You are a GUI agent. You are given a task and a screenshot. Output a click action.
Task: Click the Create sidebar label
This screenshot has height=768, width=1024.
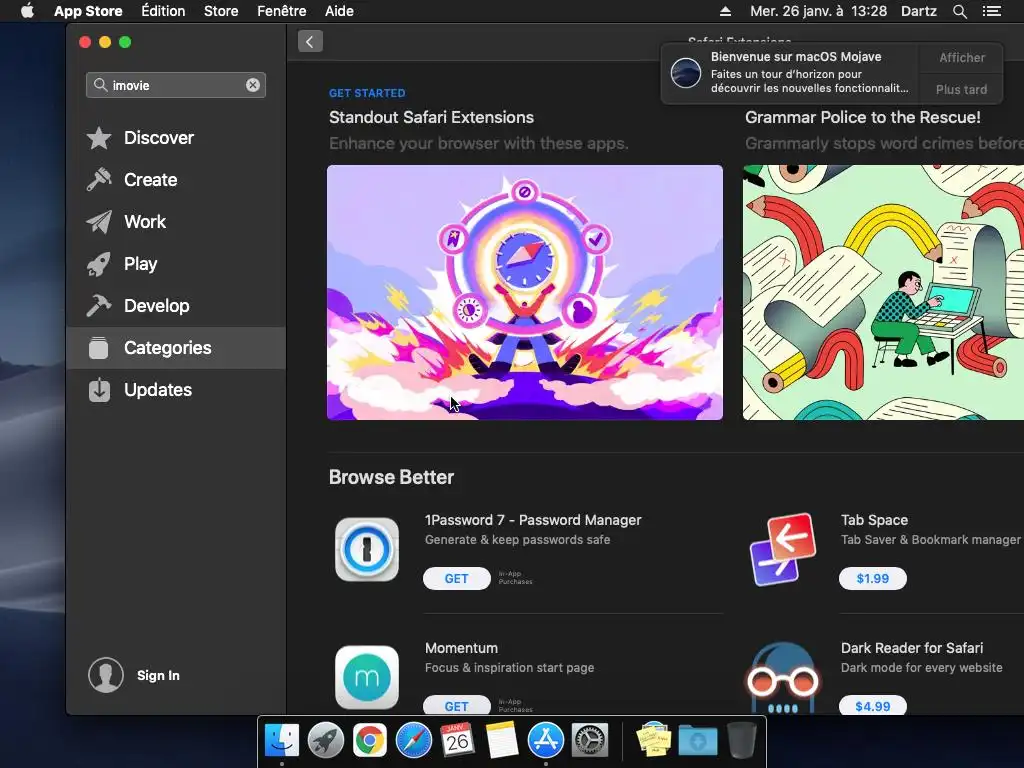(150, 180)
